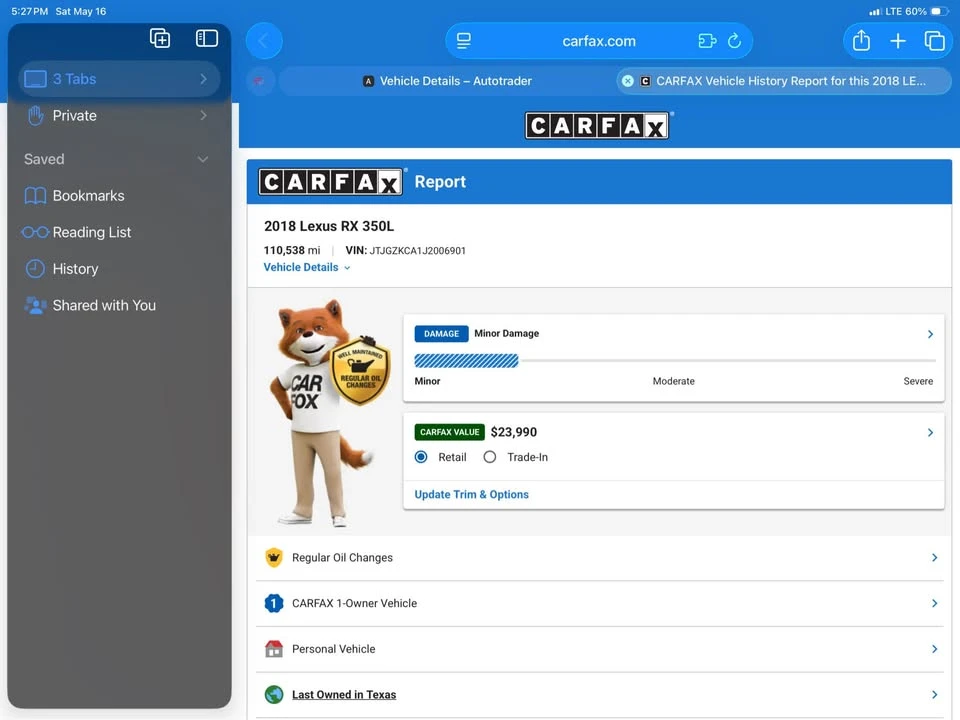
Task: Click the CARFAX Report logo
Action: (x=331, y=182)
